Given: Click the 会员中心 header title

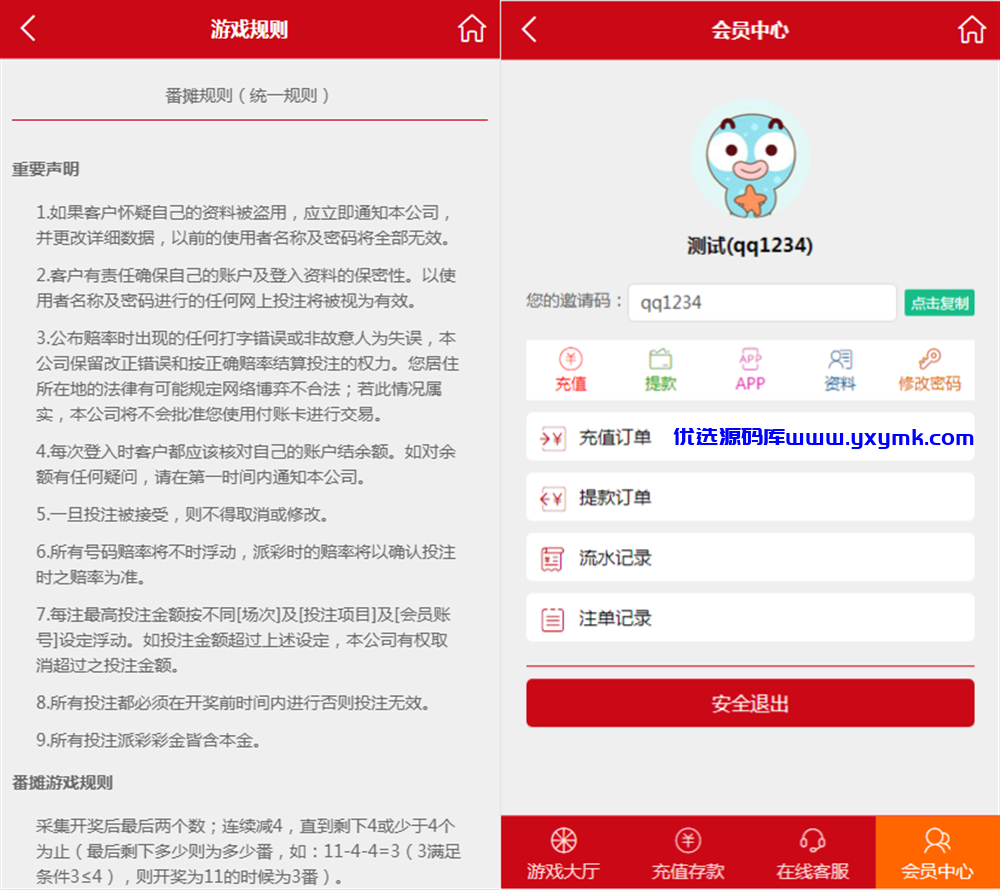Looking at the screenshot, I should click(x=750, y=30).
